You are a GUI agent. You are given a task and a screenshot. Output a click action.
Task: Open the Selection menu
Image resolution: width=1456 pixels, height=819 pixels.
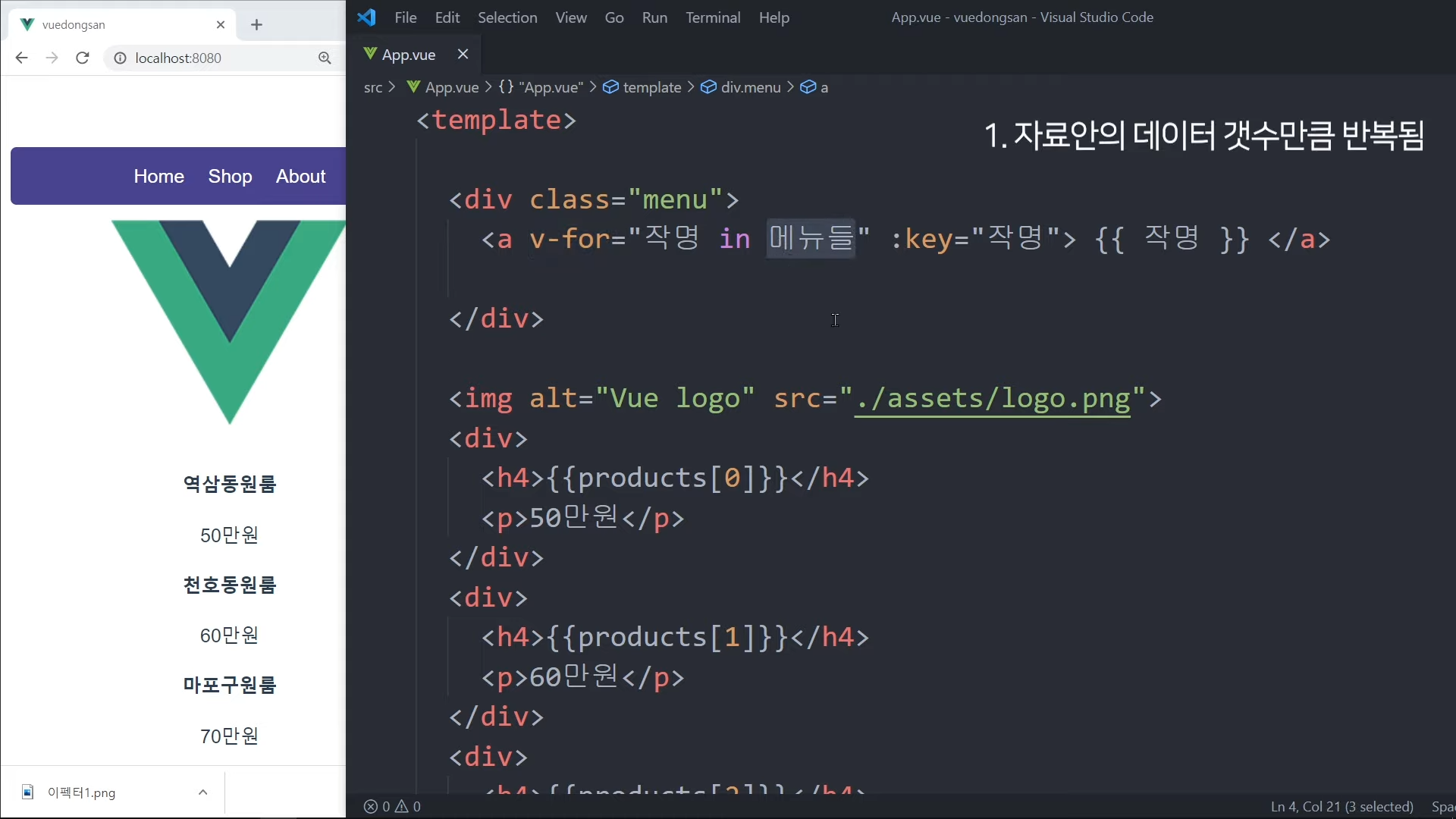tap(507, 17)
